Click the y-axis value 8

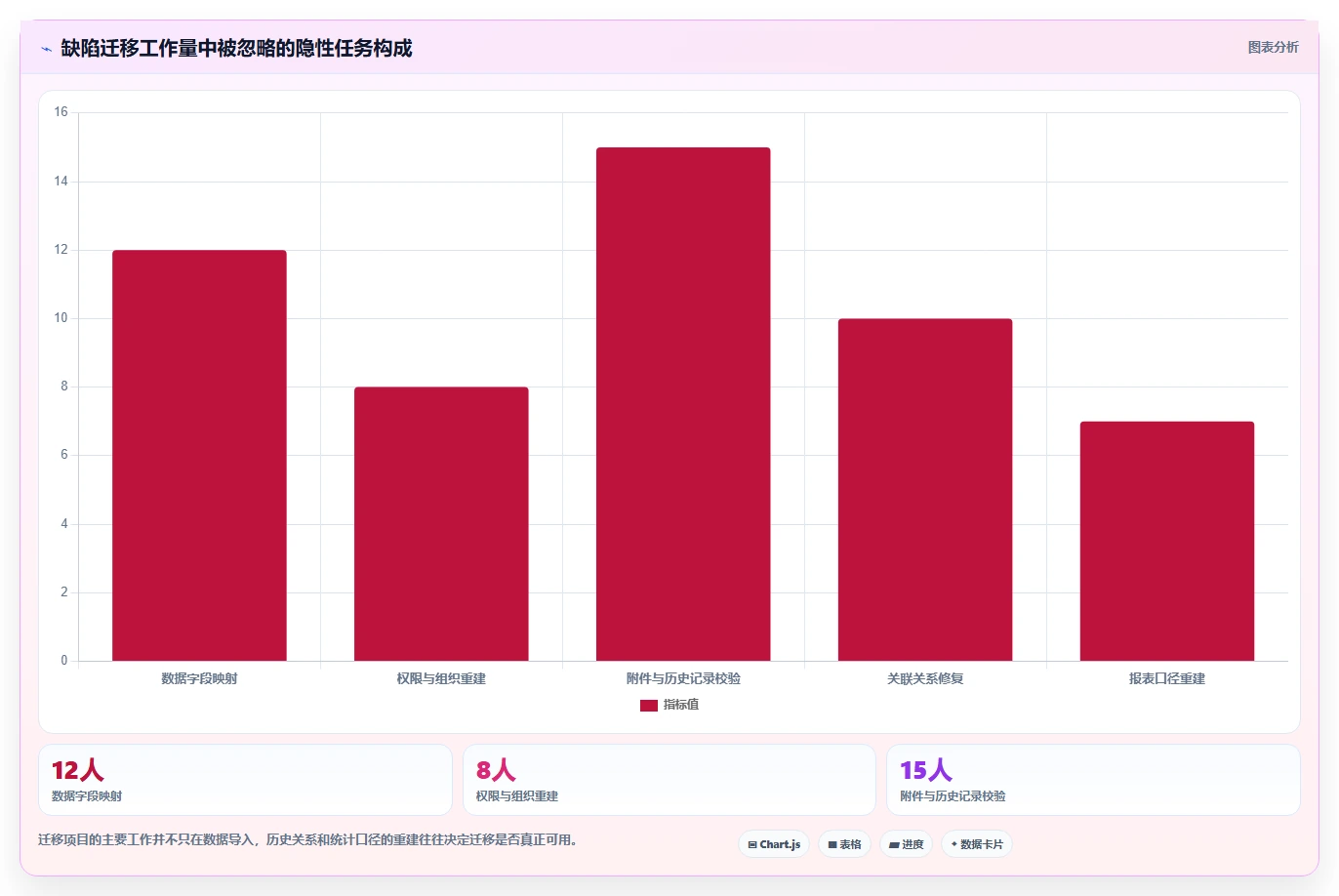pyautogui.click(x=64, y=387)
